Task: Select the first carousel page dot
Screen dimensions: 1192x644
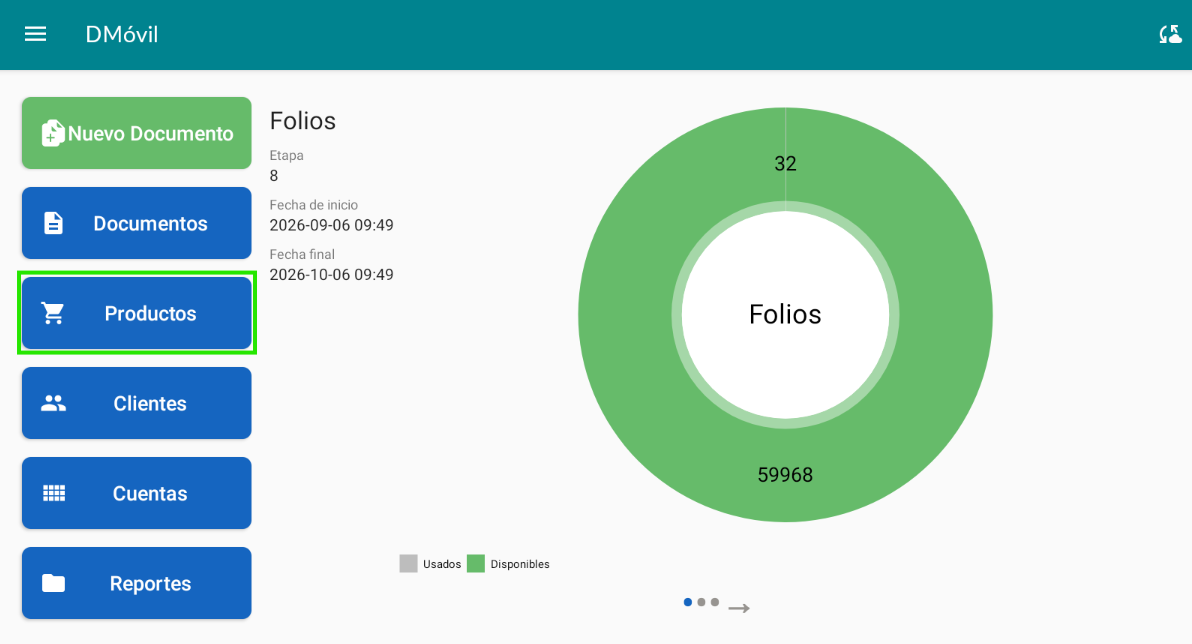Action: pos(688,602)
